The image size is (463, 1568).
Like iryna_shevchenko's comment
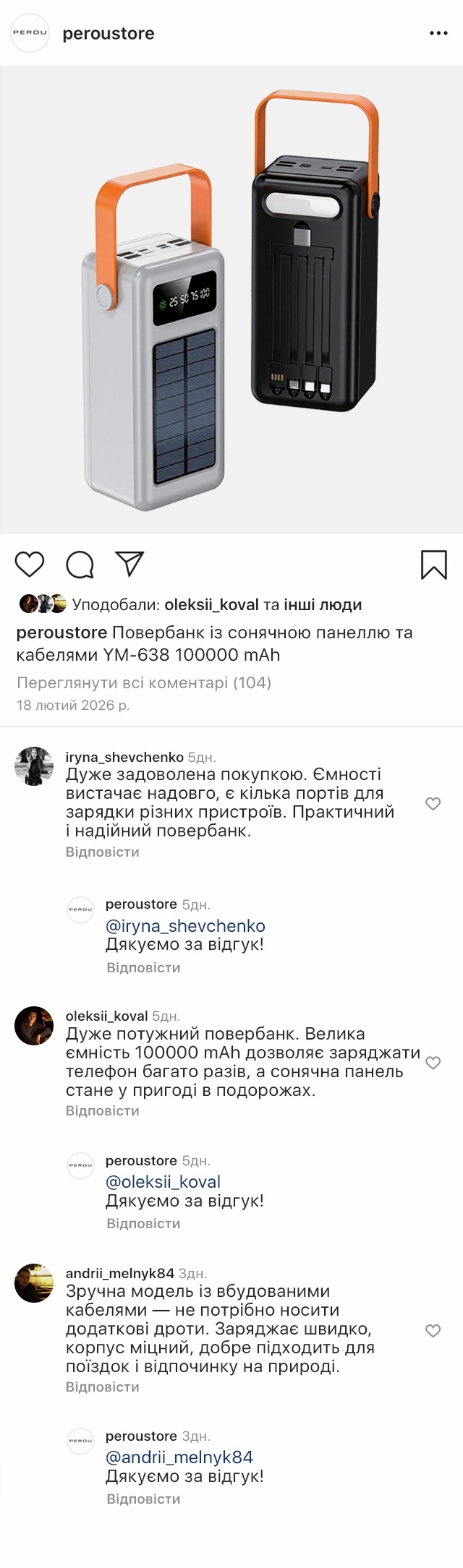(x=433, y=803)
